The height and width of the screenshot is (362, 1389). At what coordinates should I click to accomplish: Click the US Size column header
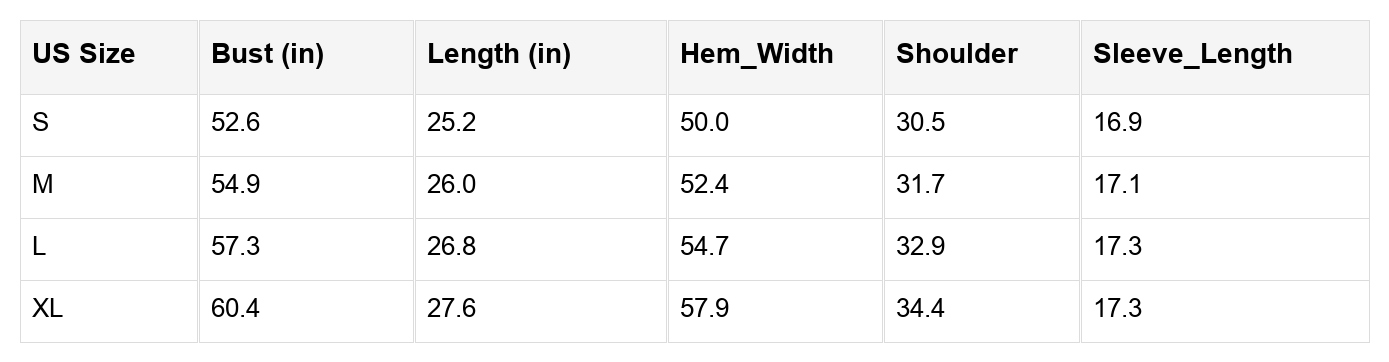(109, 57)
